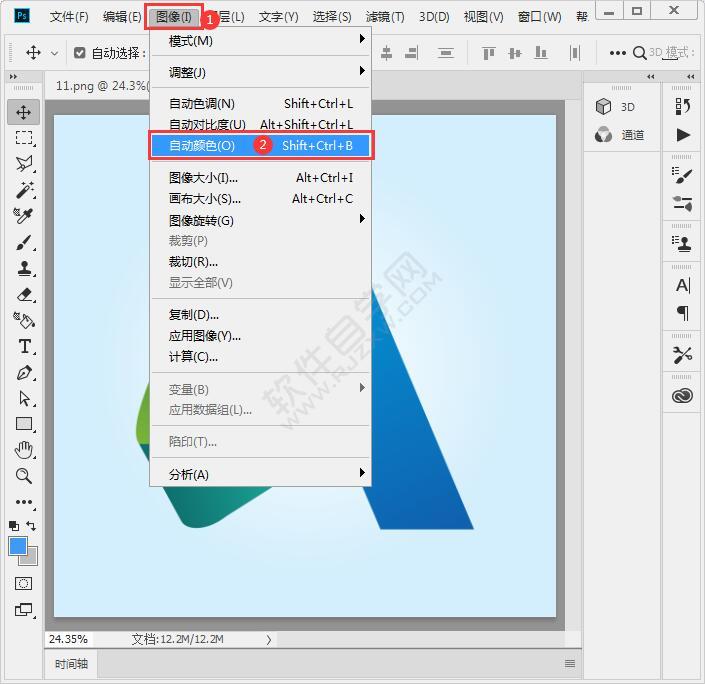Open the 通道 panel
Image resolution: width=705 pixels, height=684 pixels.
tap(621, 135)
